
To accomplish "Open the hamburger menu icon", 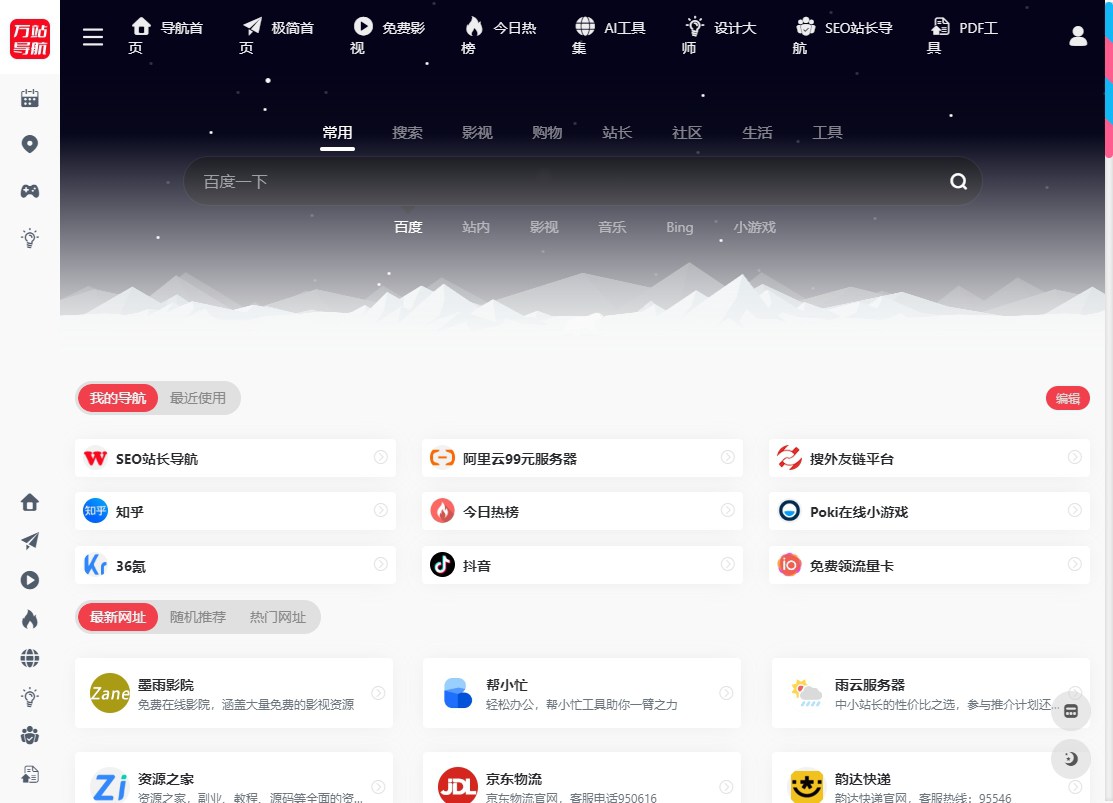I will 93,37.
